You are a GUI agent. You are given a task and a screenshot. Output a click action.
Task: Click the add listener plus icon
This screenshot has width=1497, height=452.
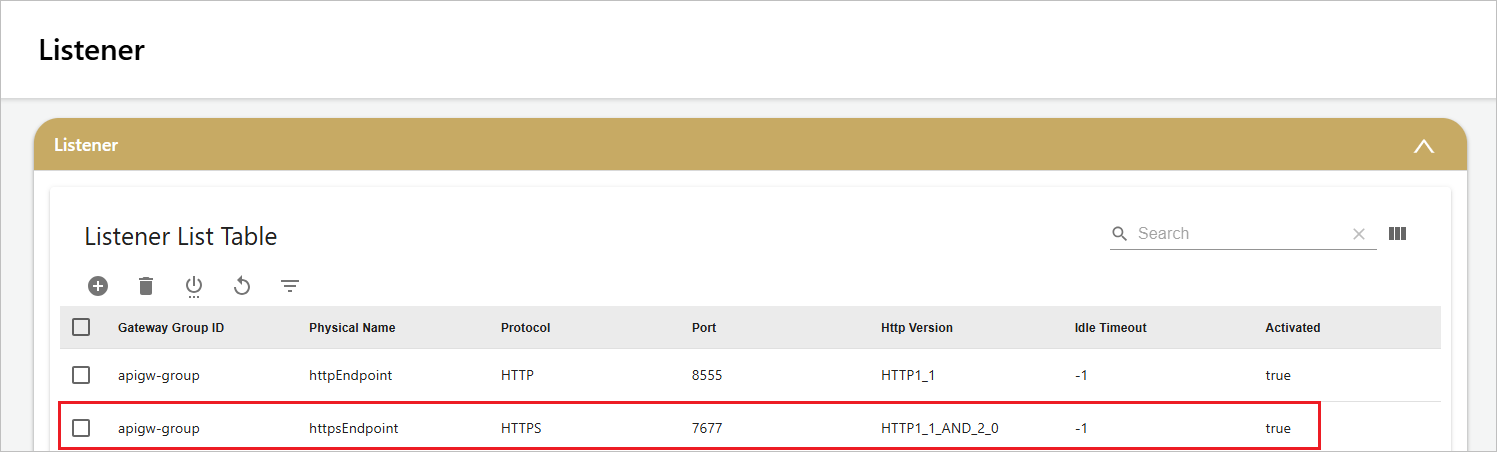[98, 286]
